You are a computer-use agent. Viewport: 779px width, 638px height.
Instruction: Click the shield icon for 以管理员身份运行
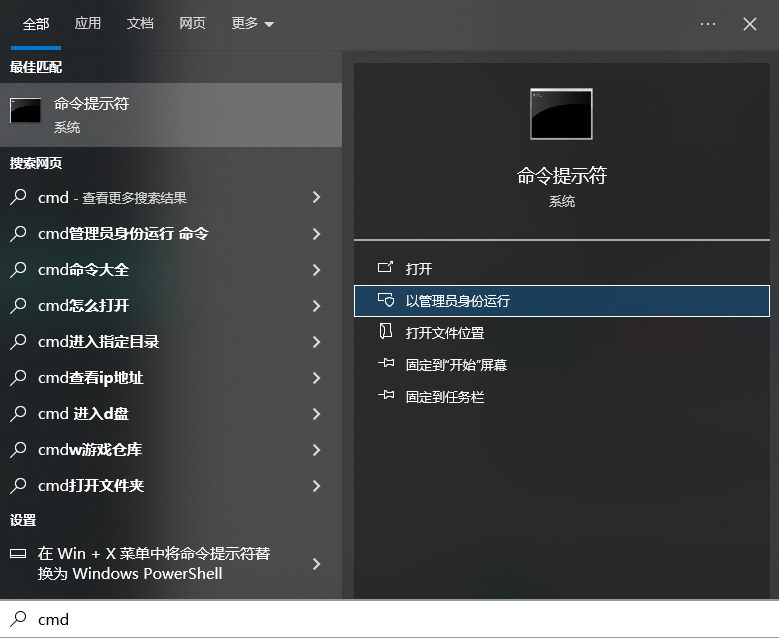pos(386,300)
